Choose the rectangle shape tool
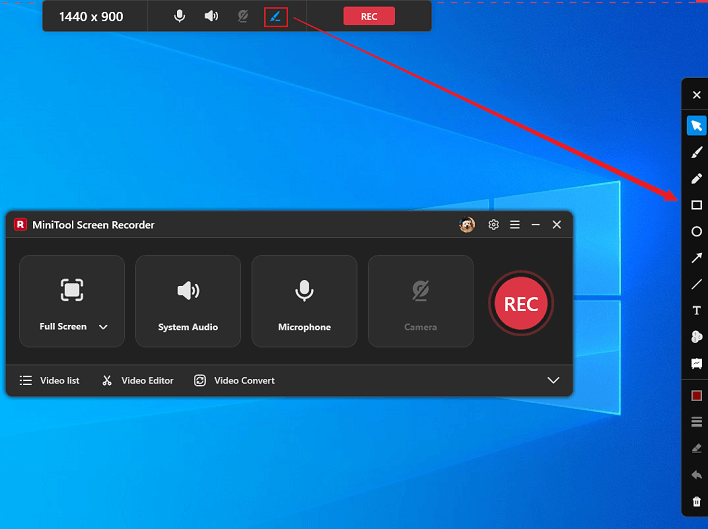 pos(696,205)
